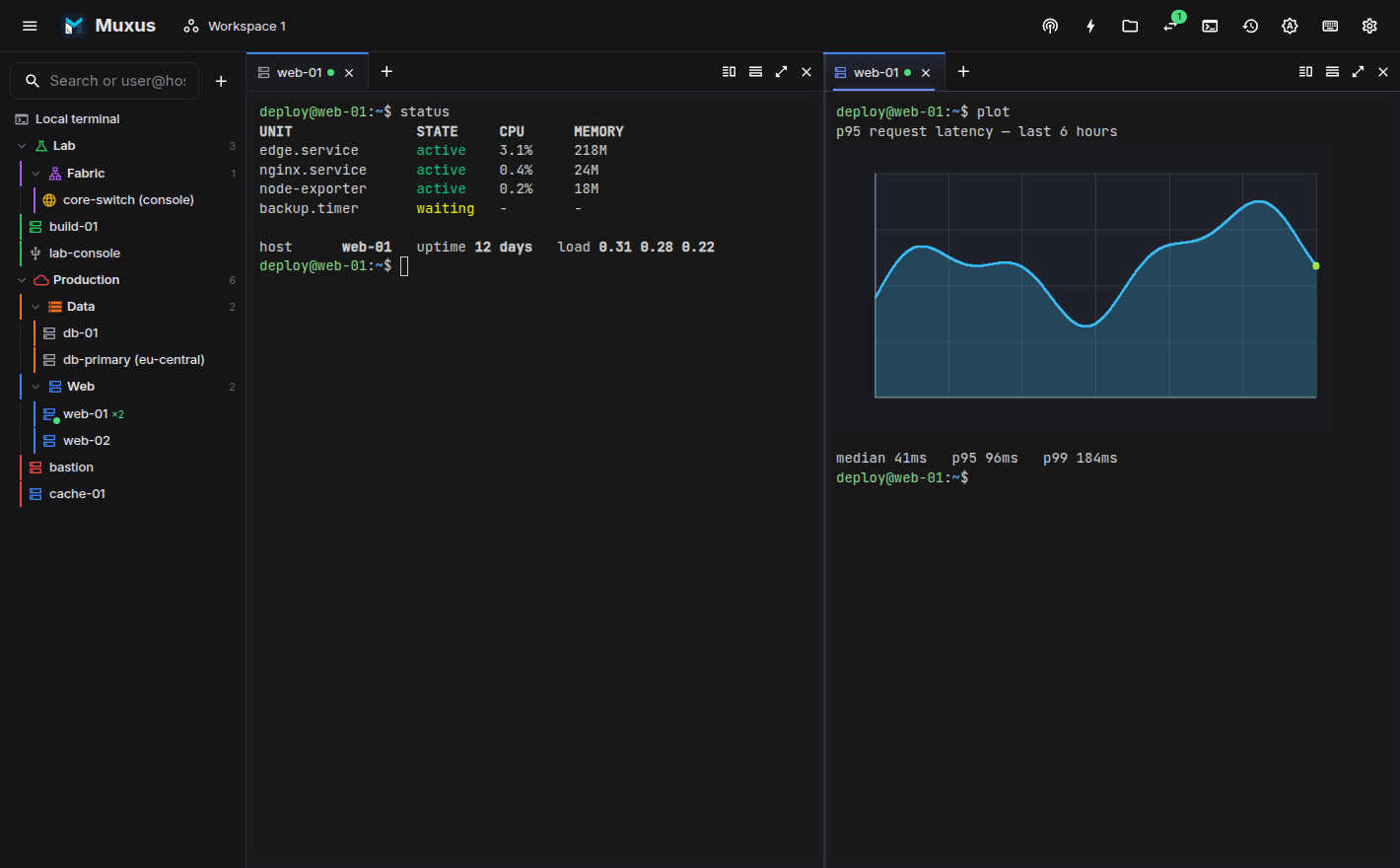Click the 'backup.timer' unit text
The image size is (1400, 868).
pyautogui.click(x=309, y=209)
